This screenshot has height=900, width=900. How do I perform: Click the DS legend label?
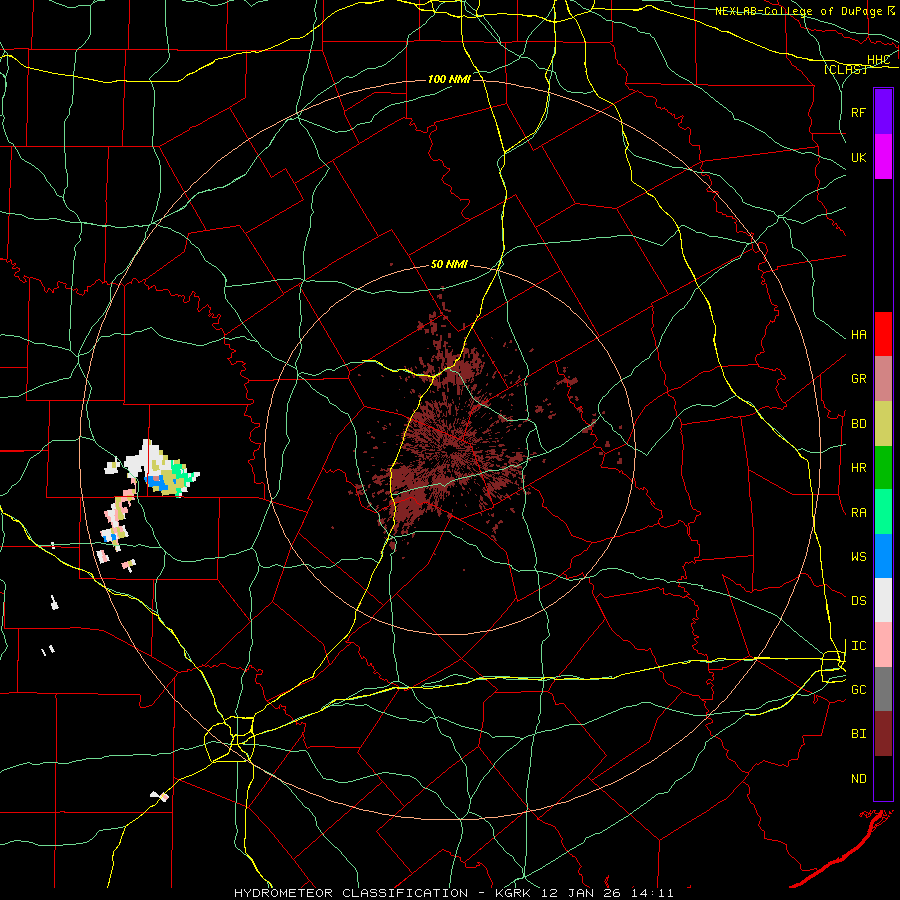[859, 601]
